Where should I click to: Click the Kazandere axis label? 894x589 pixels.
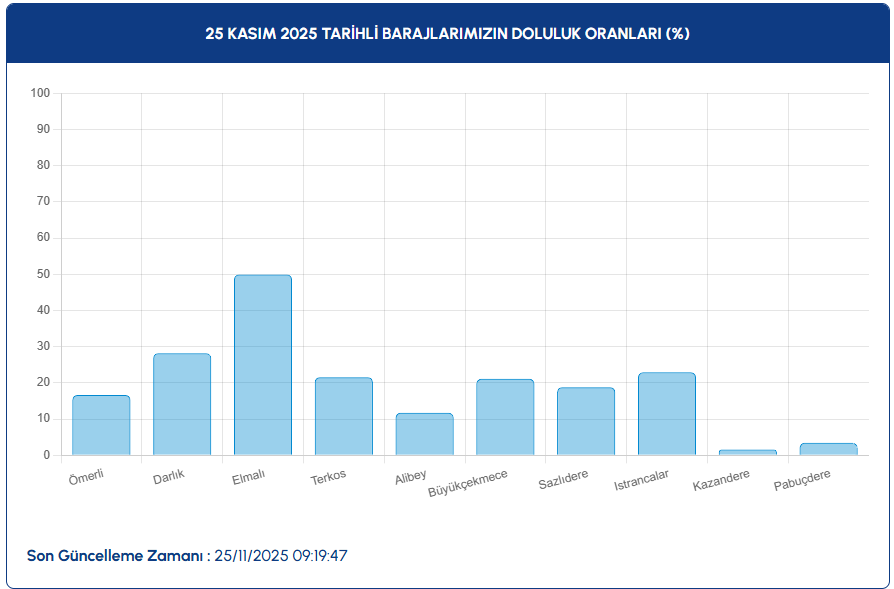click(x=721, y=481)
